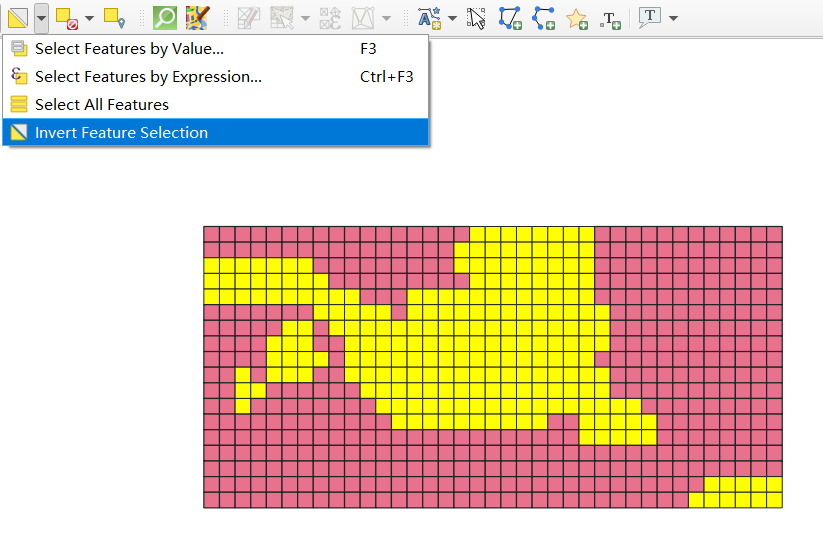The height and width of the screenshot is (552, 823).
Task: Open the dropdown next to Deselect Features
Action: 89,18
